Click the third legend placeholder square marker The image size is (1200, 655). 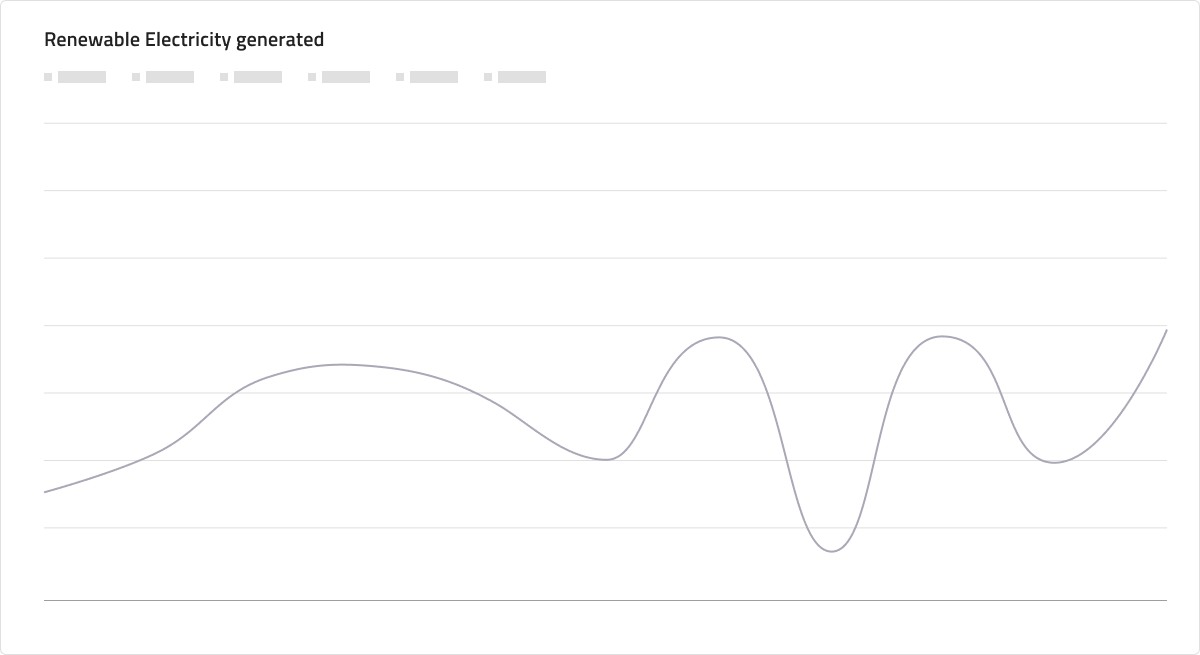[224, 77]
